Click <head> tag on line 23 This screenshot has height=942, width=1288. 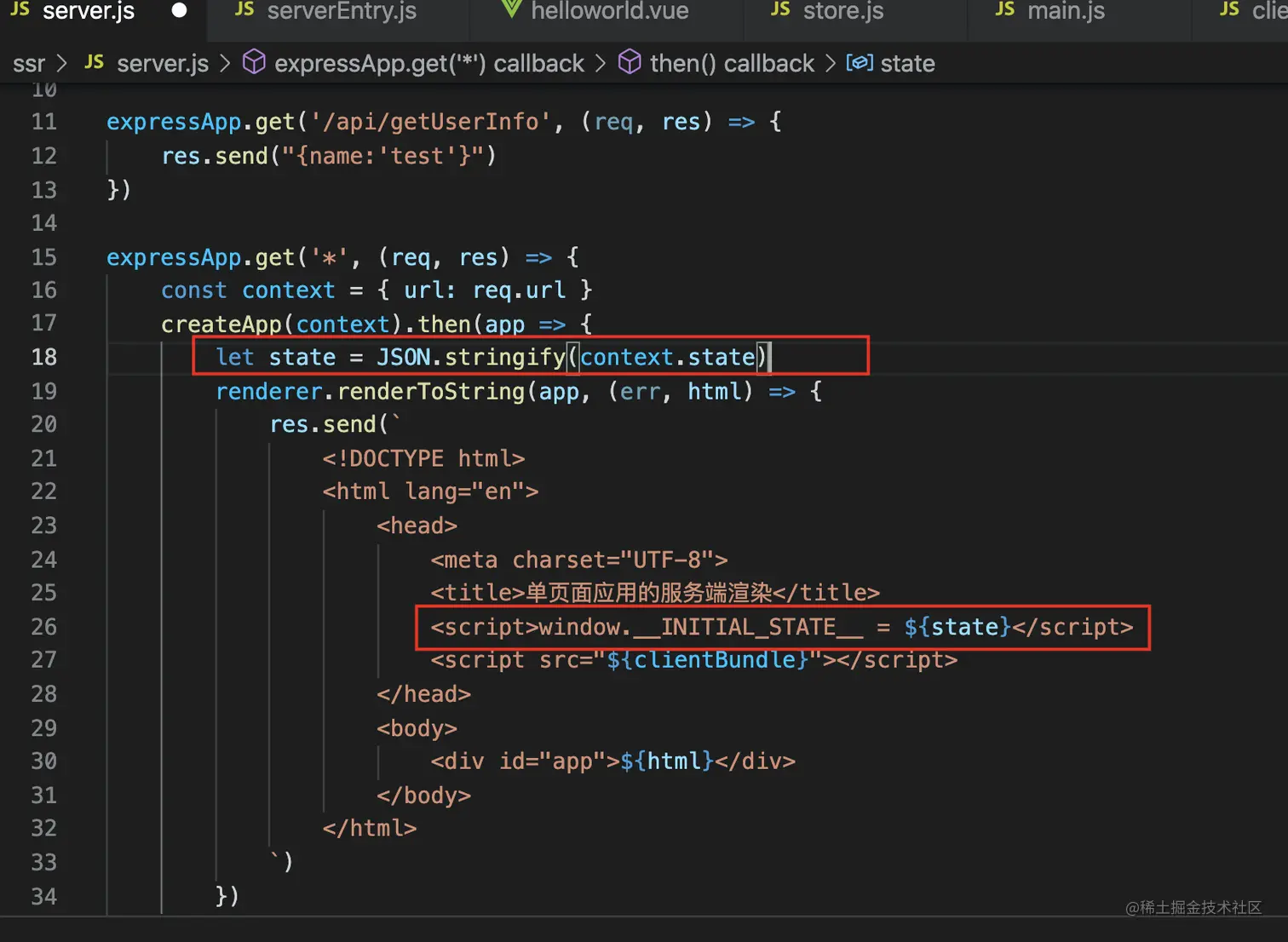(417, 526)
